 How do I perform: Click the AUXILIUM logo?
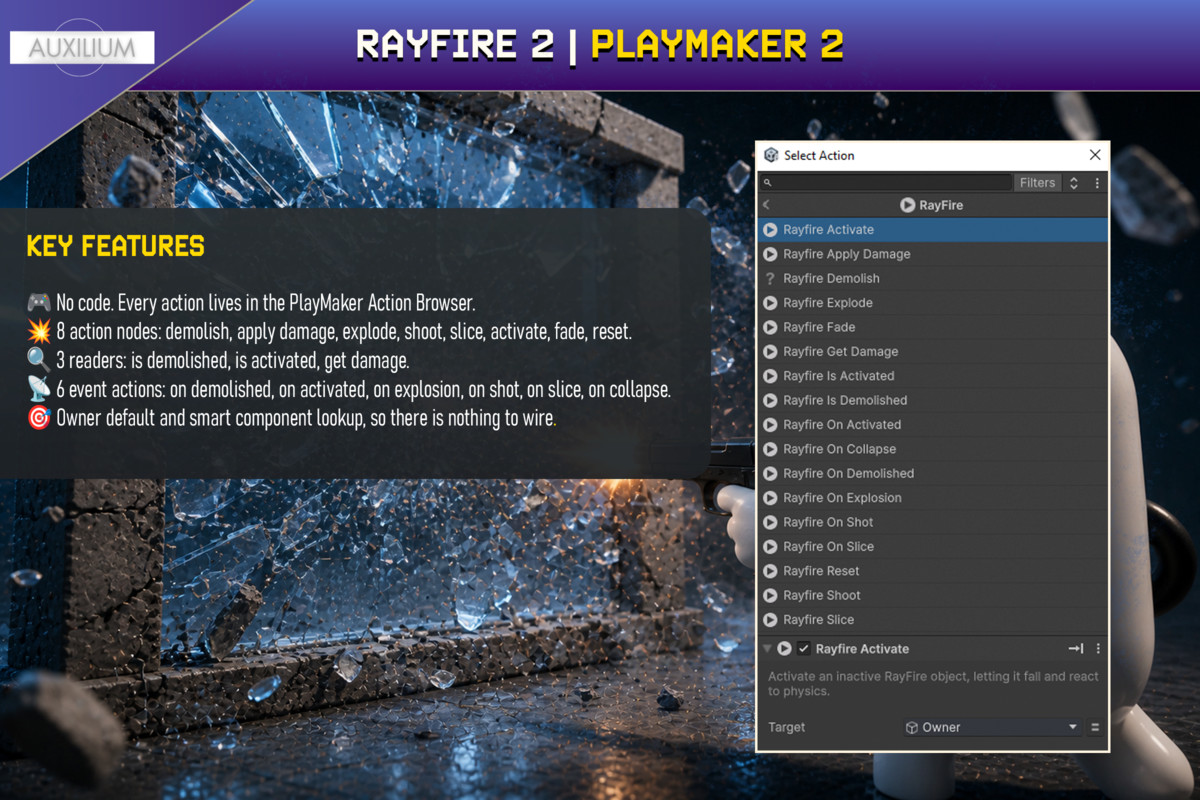click(x=82, y=48)
